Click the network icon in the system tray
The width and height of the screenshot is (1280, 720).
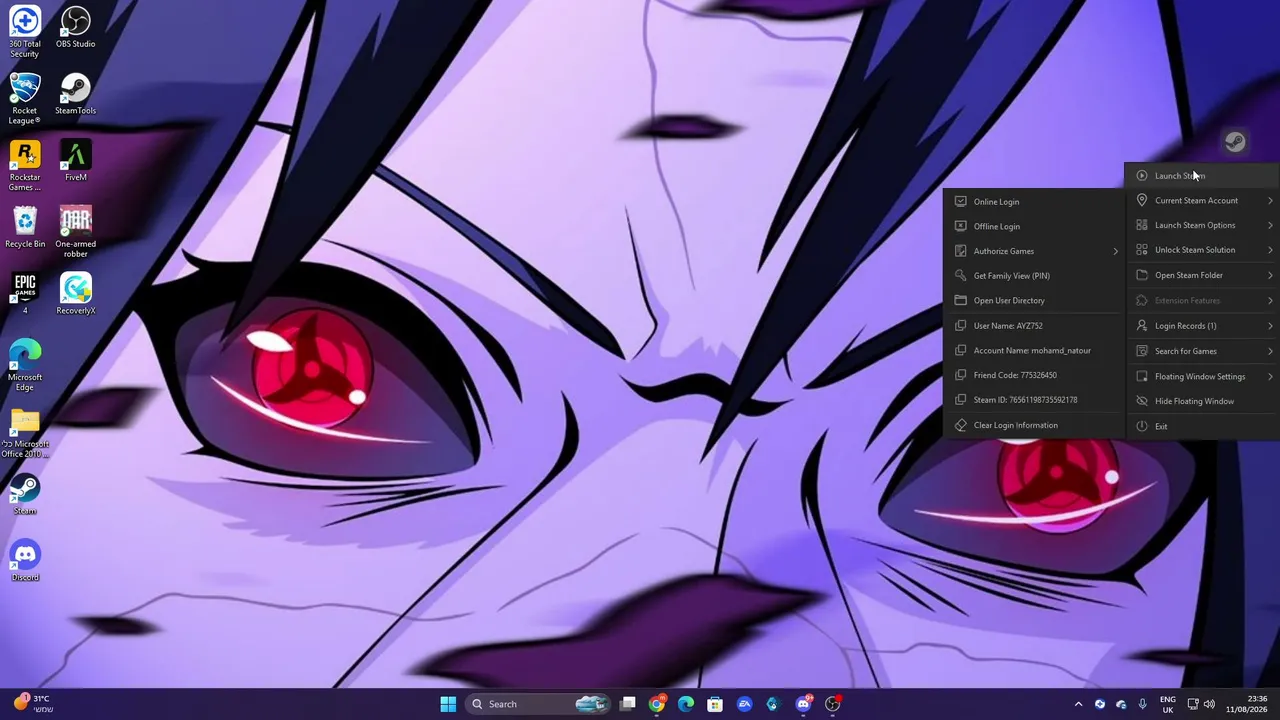[x=1192, y=704]
